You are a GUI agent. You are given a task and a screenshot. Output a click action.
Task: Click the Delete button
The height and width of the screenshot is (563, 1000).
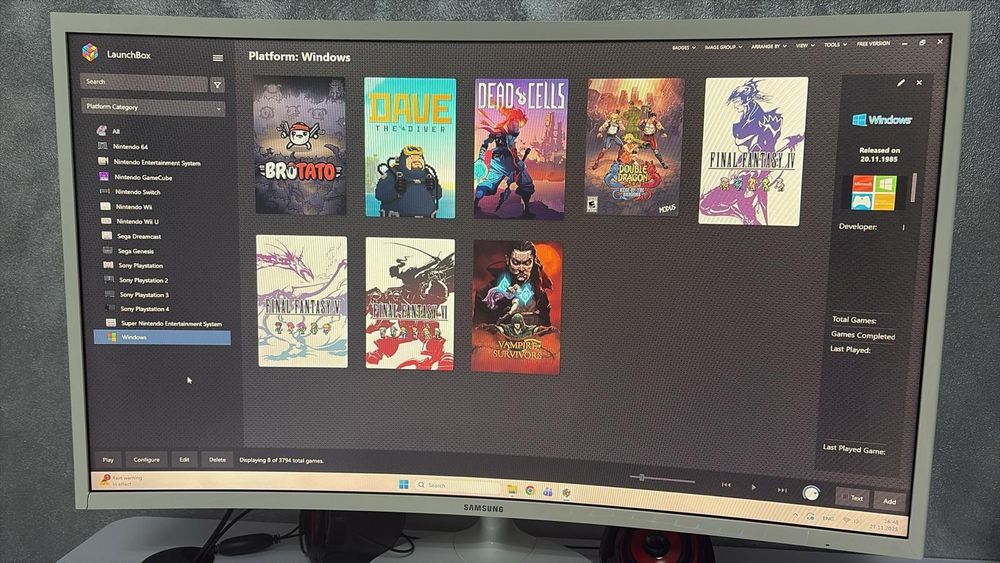[x=217, y=459]
